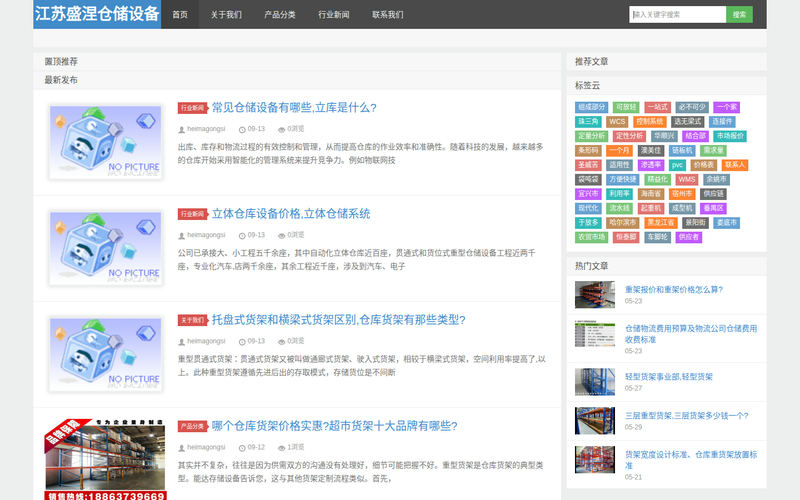Open the 首页 navigation tab
800x500 pixels.
click(x=180, y=14)
